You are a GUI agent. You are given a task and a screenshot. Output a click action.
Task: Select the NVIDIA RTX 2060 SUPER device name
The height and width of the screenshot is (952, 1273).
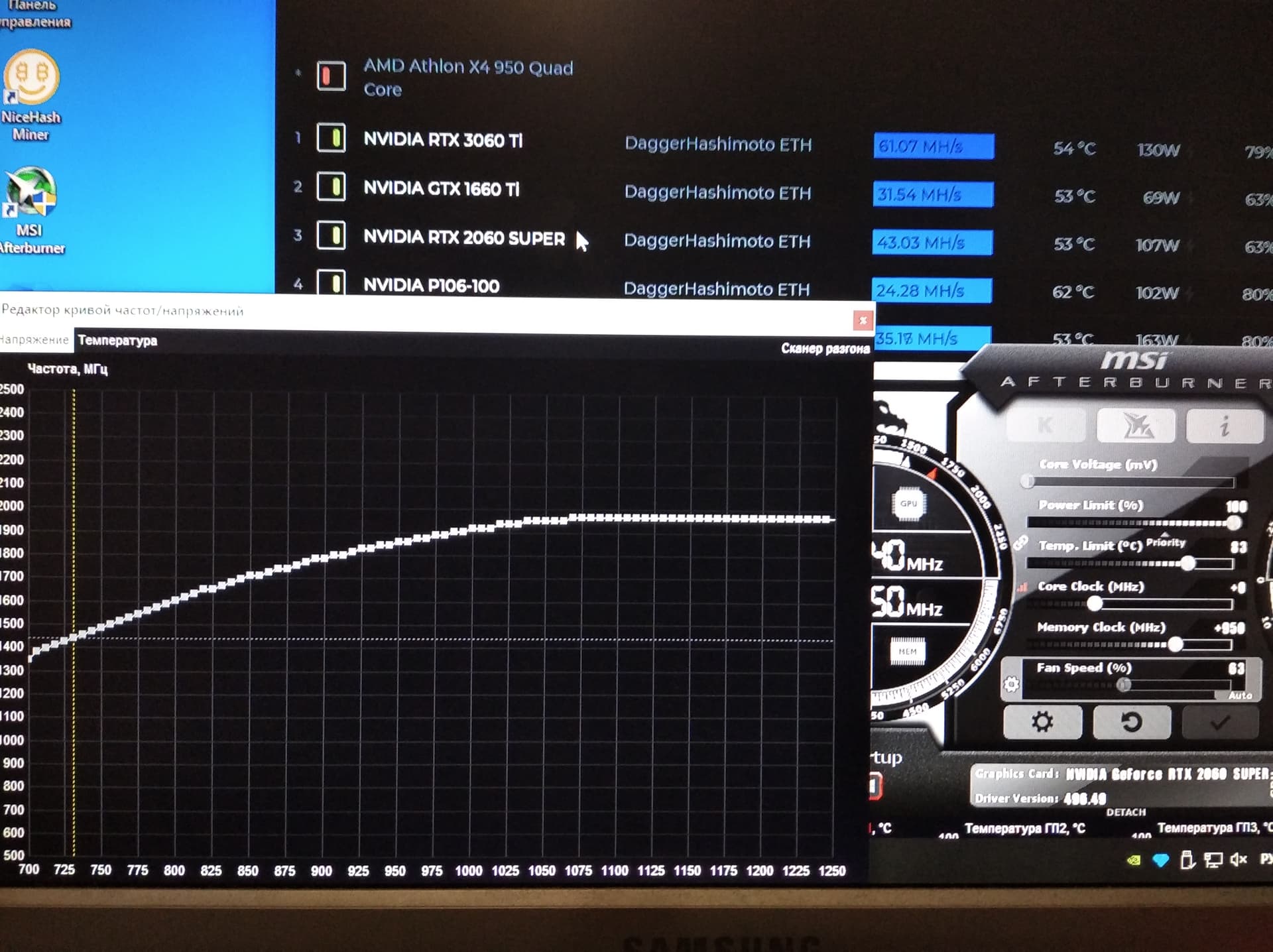coord(464,237)
